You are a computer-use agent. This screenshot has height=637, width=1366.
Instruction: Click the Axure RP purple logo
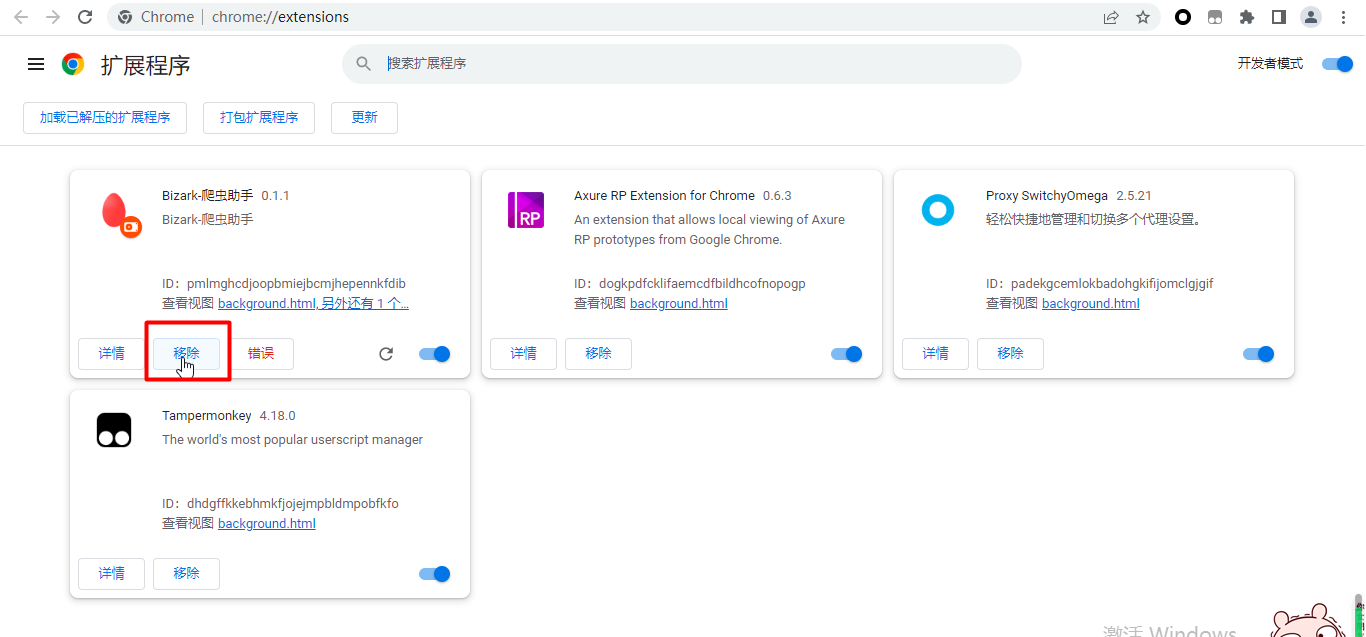(526, 210)
